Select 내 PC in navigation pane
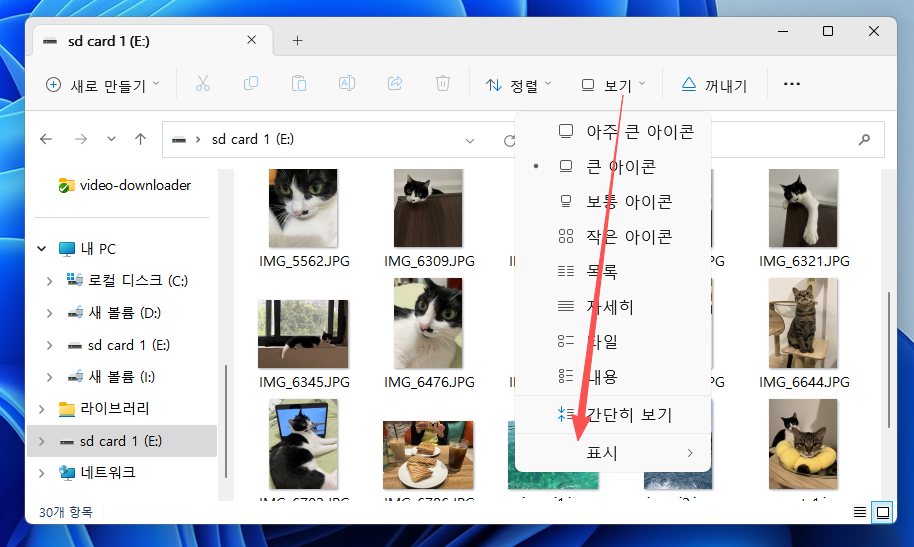Image resolution: width=914 pixels, height=547 pixels. pyautogui.click(x=87, y=249)
